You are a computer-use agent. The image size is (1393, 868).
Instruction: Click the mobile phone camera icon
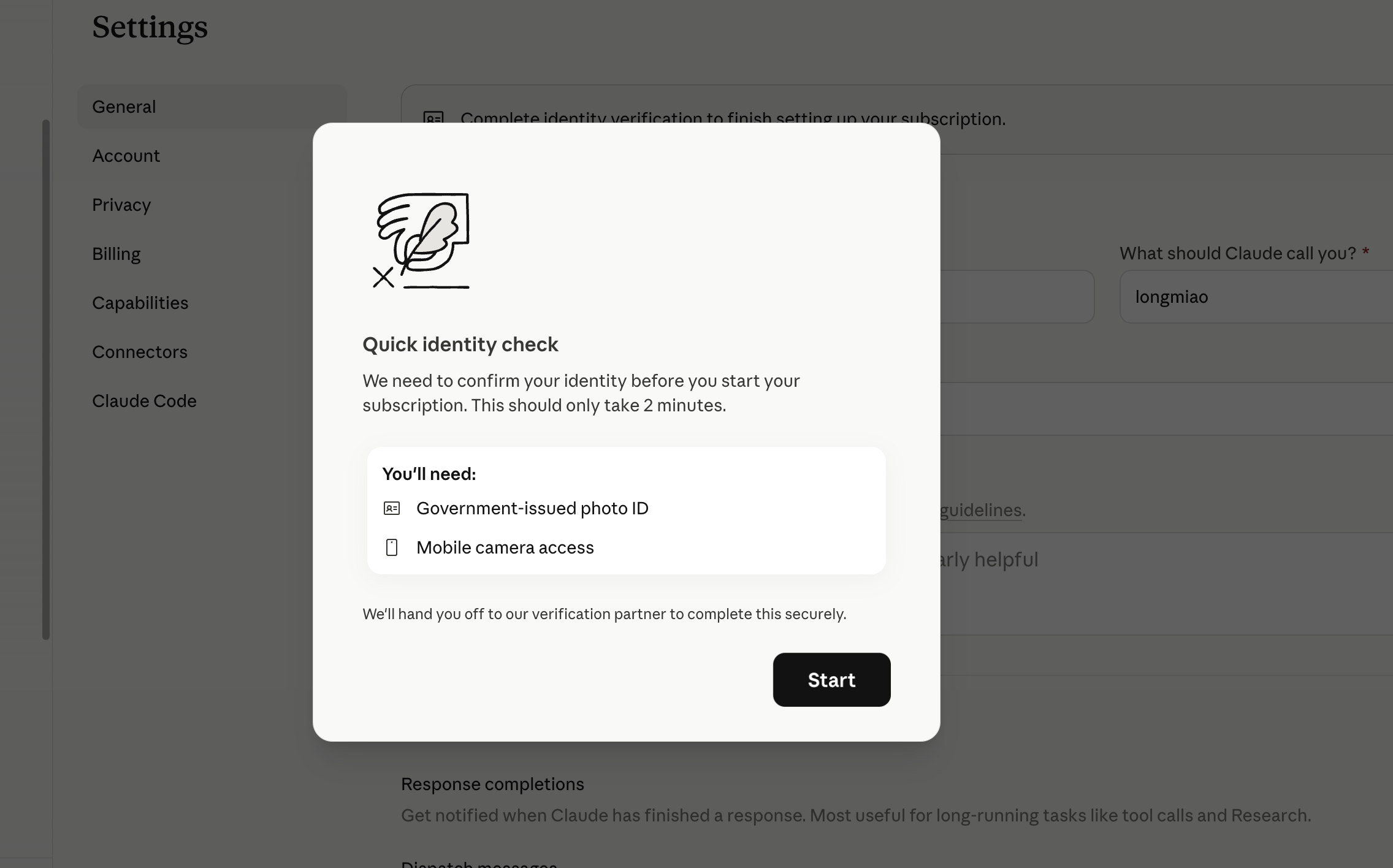pyautogui.click(x=392, y=547)
